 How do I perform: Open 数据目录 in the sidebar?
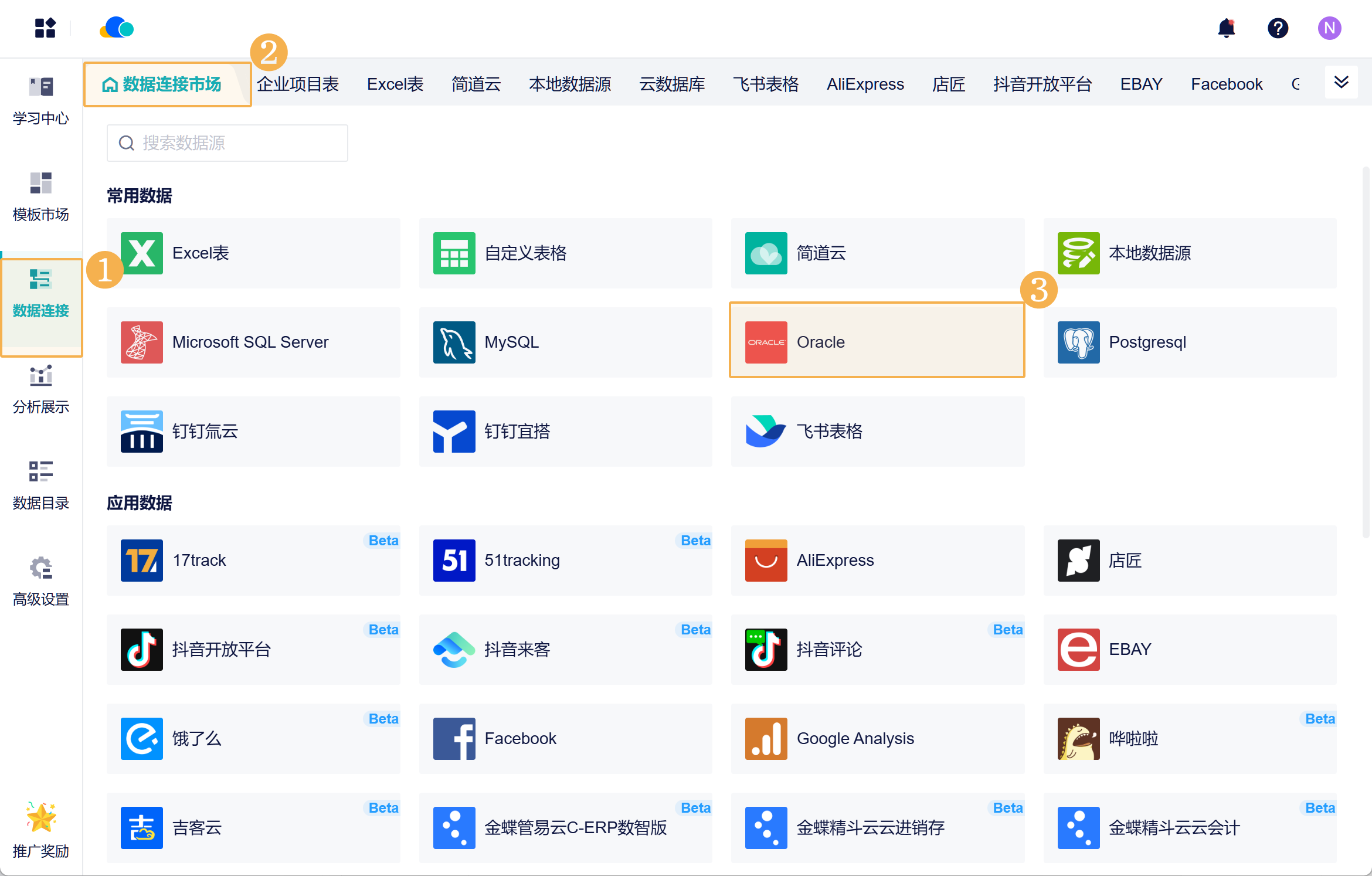click(x=41, y=486)
